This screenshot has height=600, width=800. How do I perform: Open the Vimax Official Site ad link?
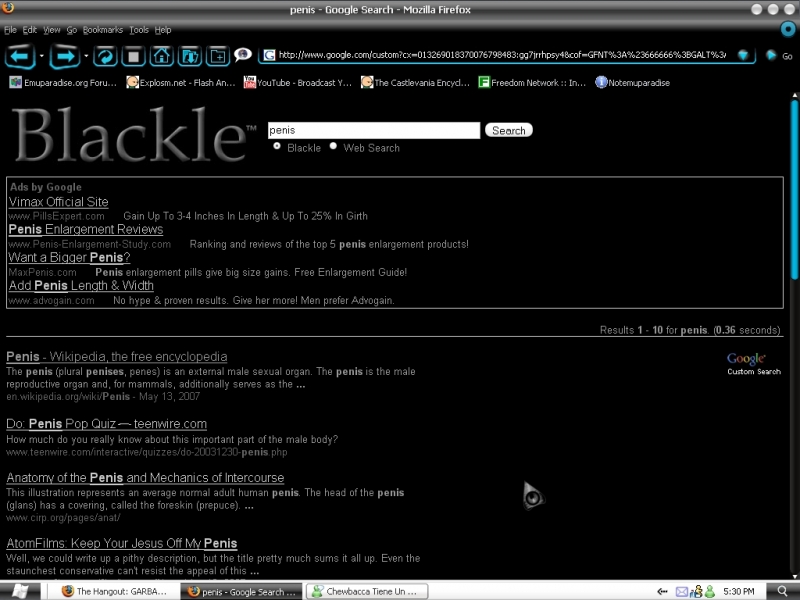coord(58,202)
